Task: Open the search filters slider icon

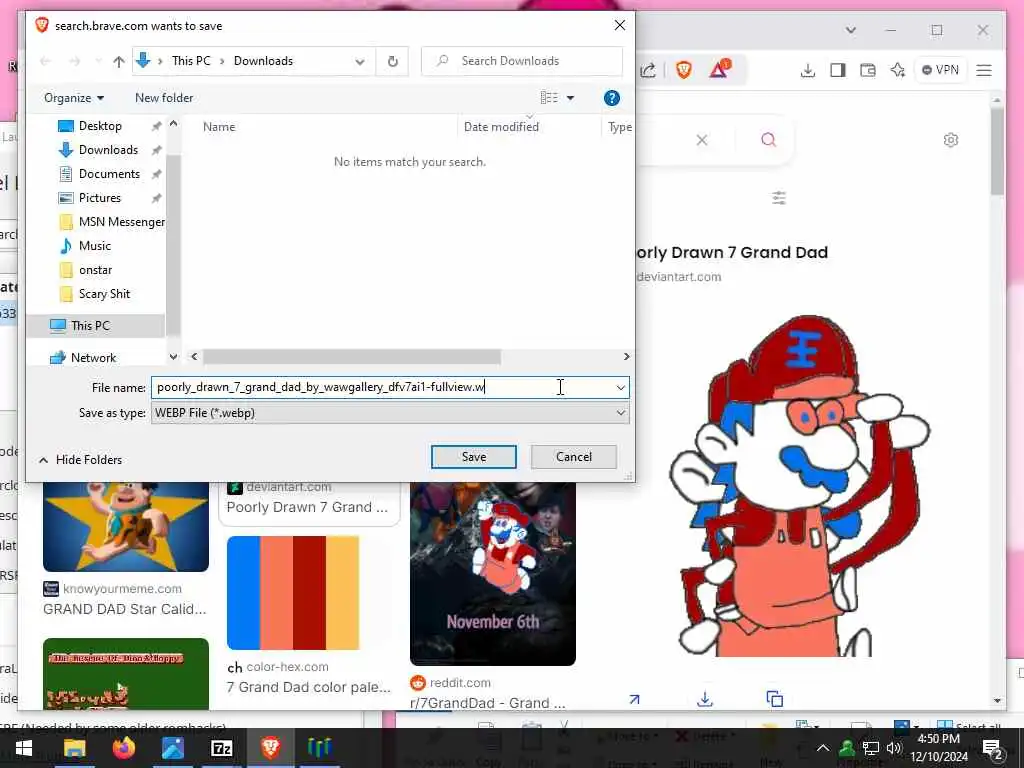Action: 778,197
